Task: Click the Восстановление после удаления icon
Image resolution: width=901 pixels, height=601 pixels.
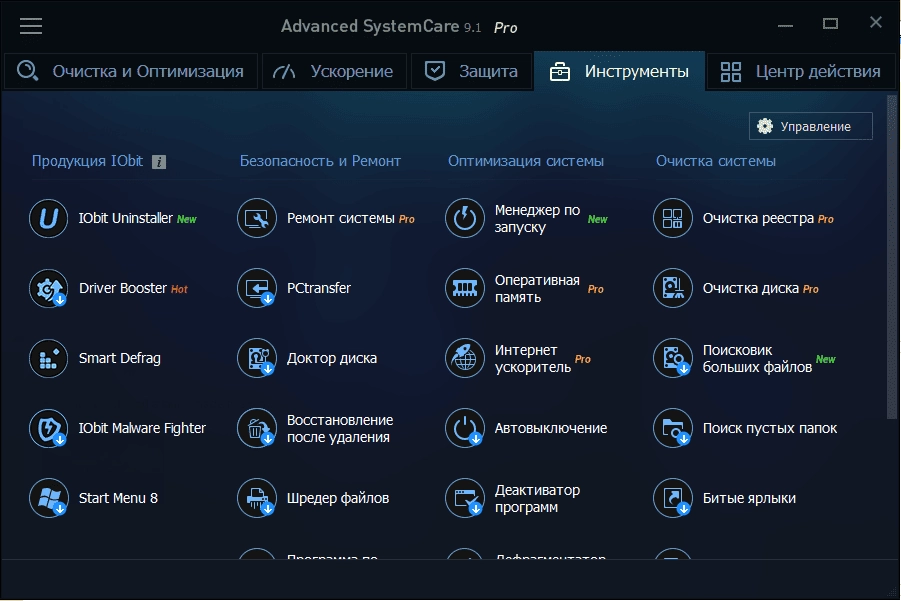Action: point(257,429)
